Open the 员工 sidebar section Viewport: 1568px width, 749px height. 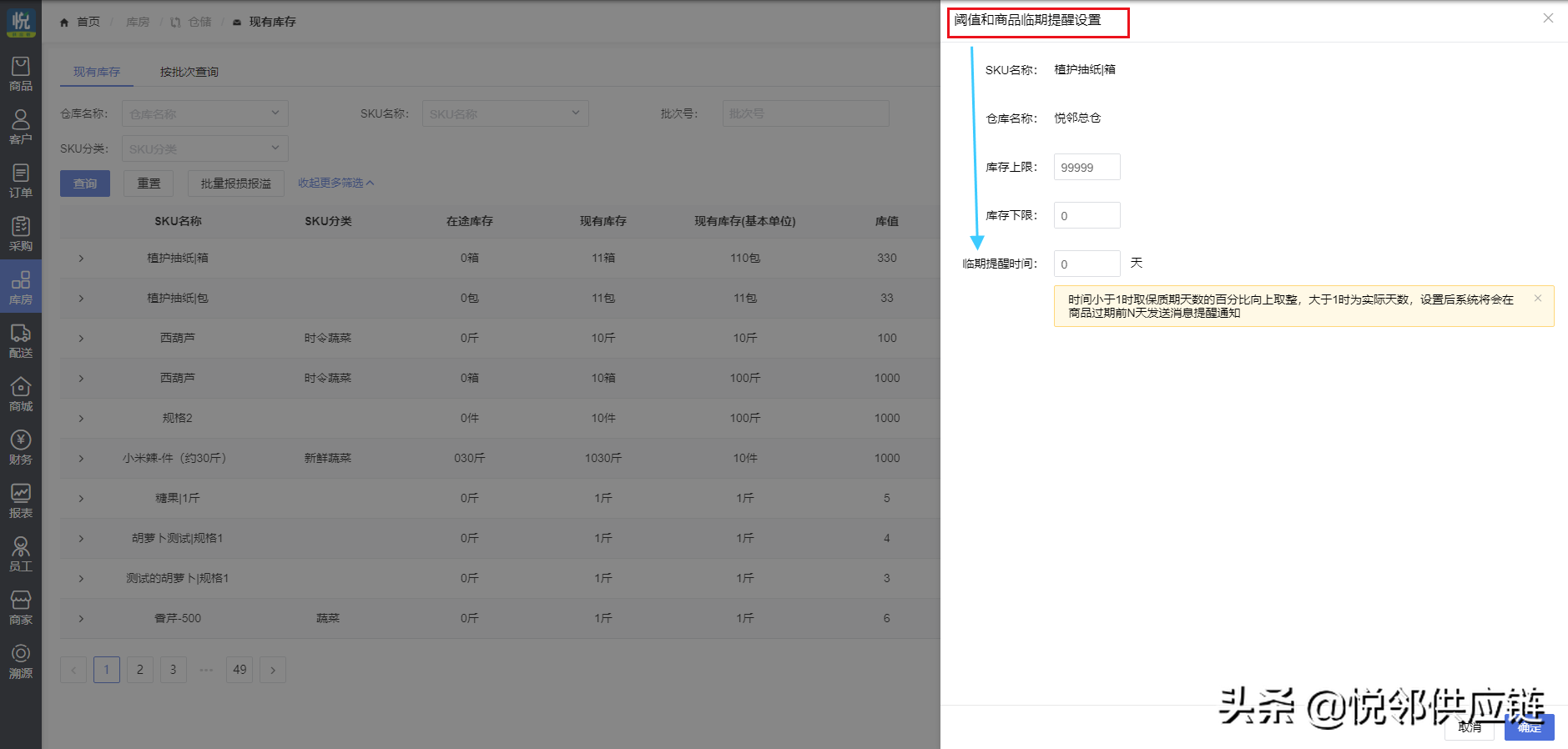[21, 555]
